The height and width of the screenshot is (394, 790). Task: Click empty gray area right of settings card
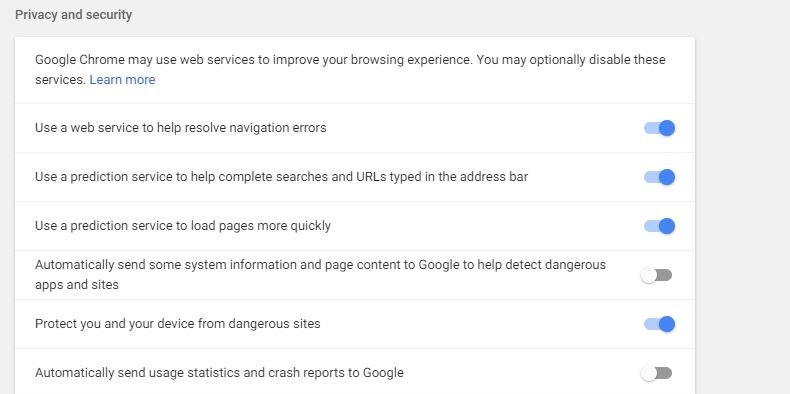point(742,202)
